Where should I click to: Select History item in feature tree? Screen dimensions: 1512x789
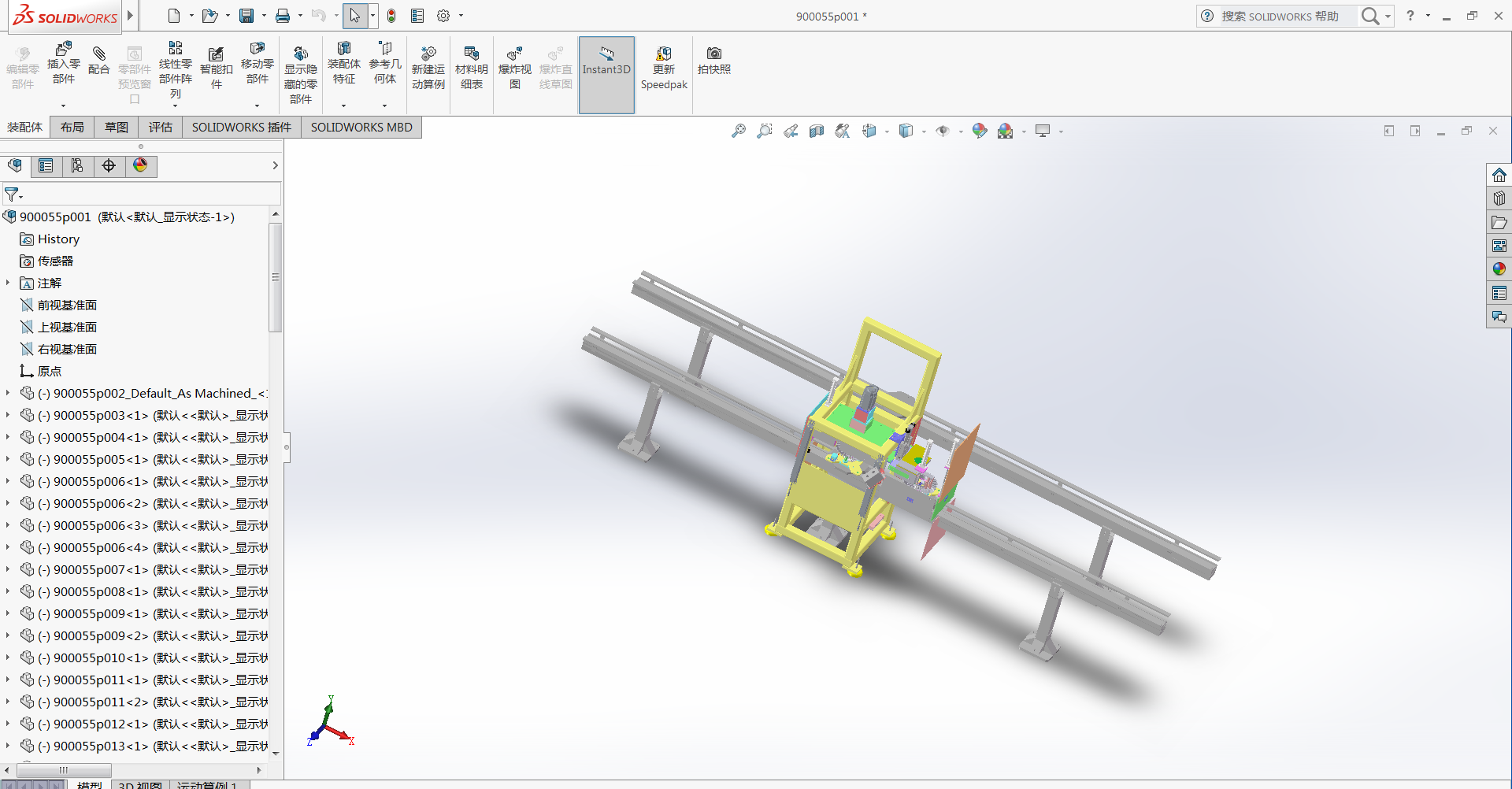[x=58, y=239]
